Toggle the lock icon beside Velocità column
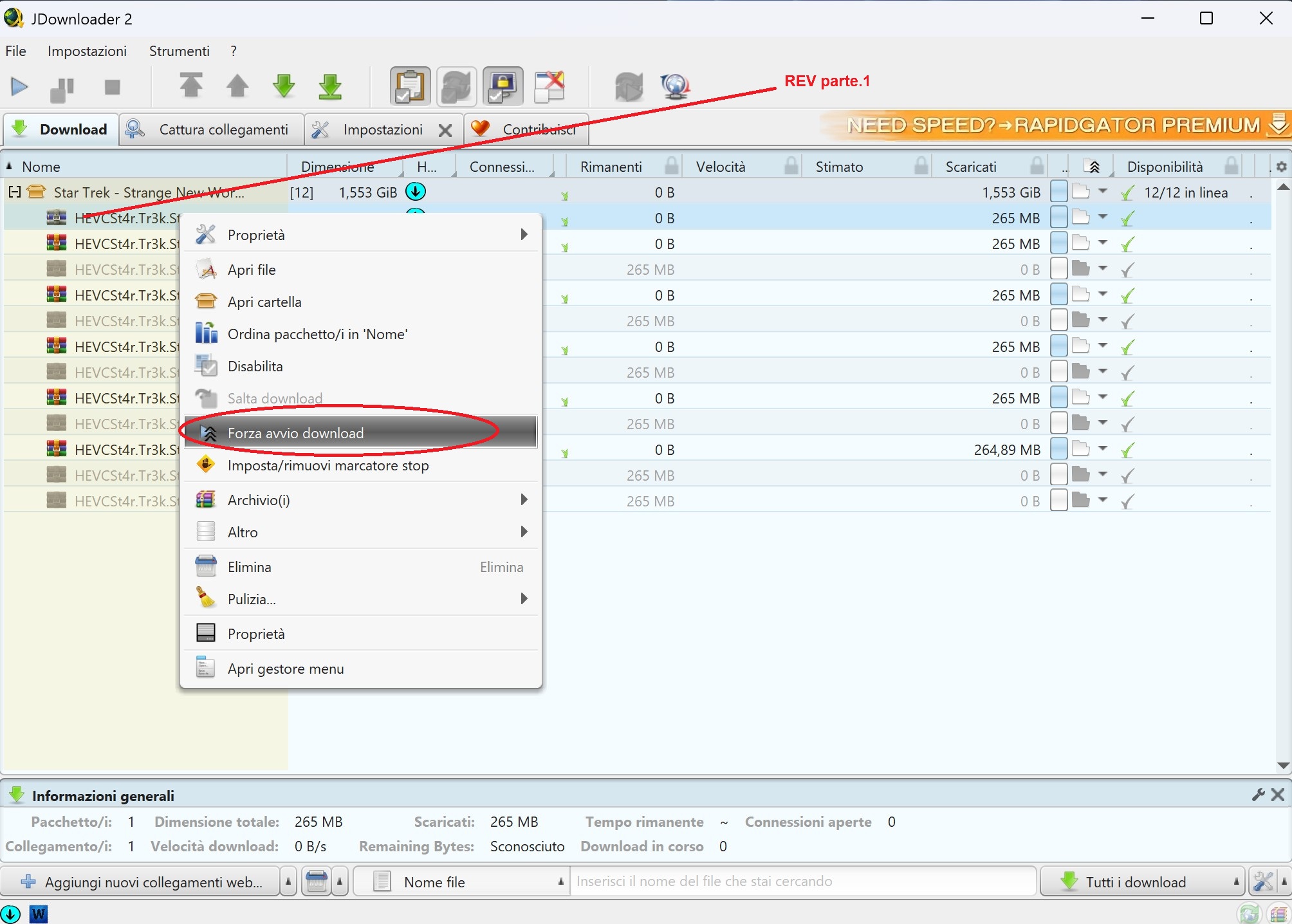The image size is (1292, 924). tap(791, 167)
